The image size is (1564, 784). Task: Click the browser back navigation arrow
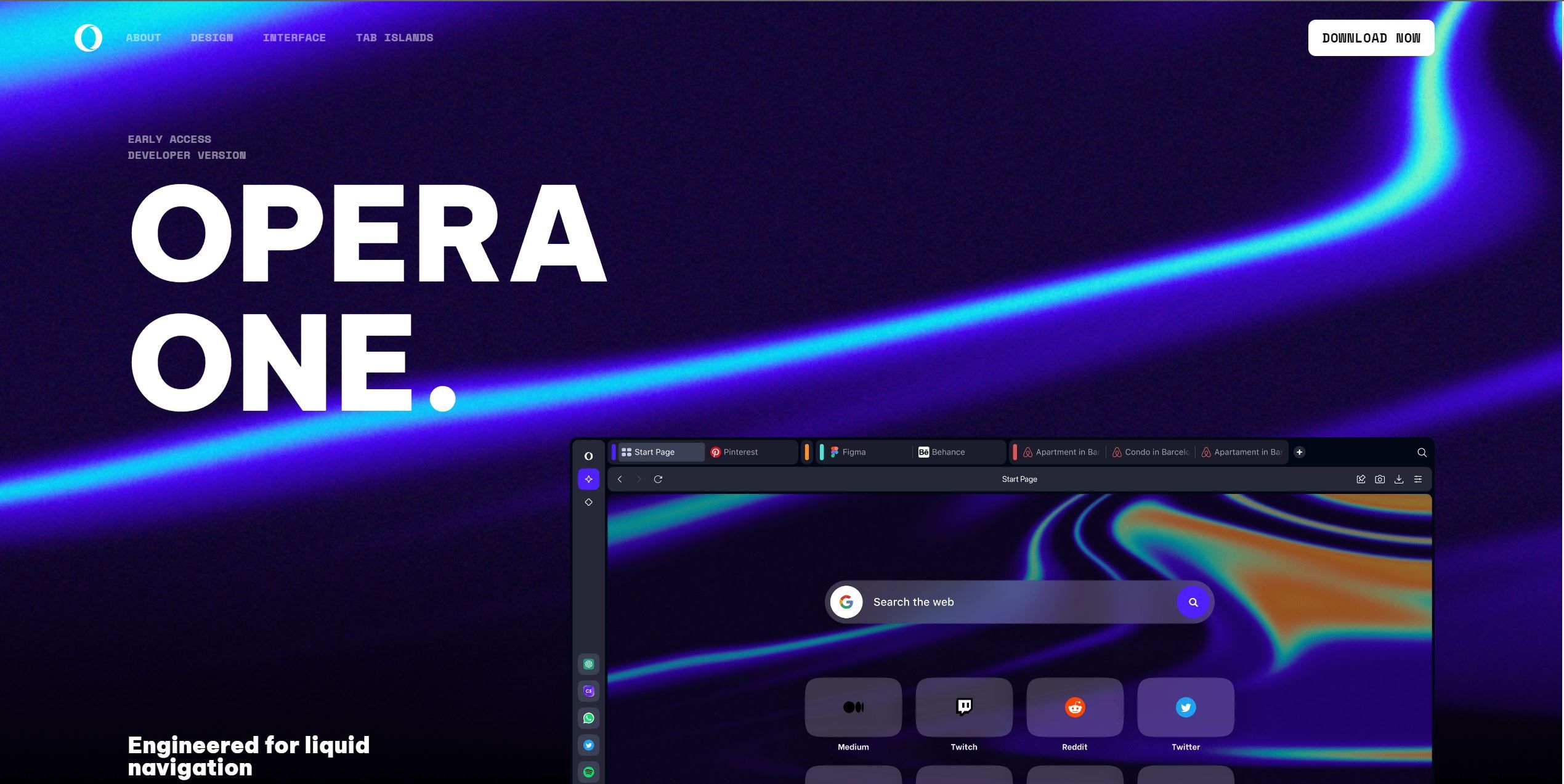619,479
